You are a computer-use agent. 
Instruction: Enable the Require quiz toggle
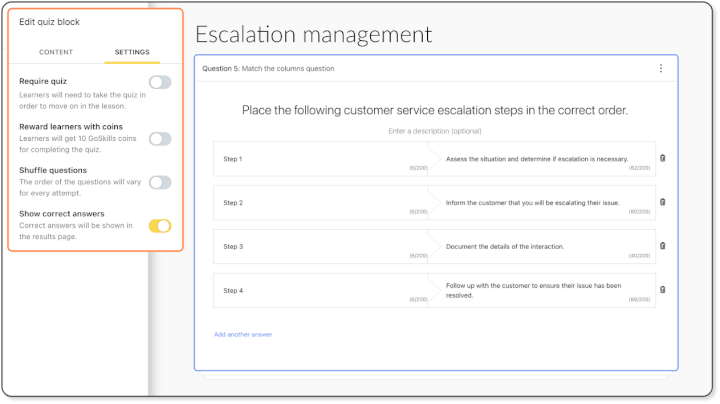160,82
